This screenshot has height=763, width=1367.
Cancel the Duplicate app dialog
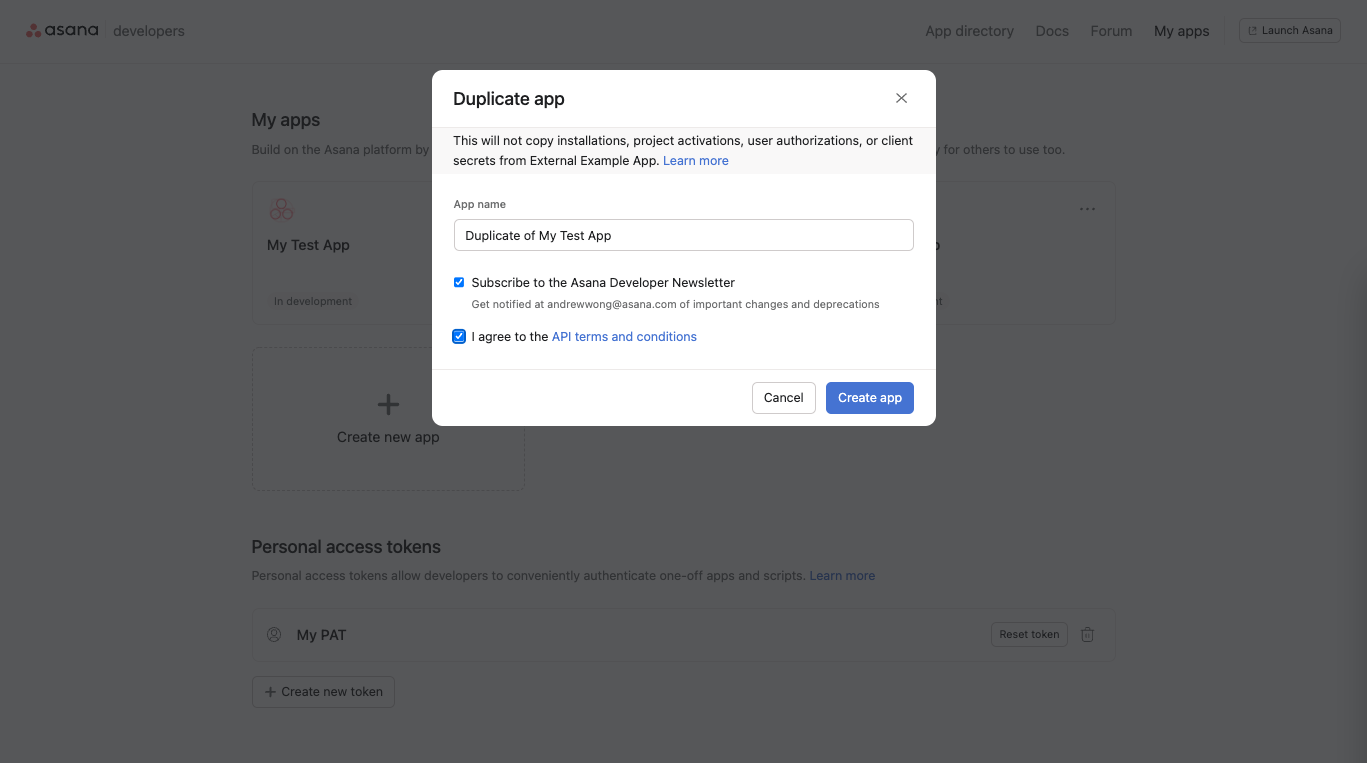point(783,398)
